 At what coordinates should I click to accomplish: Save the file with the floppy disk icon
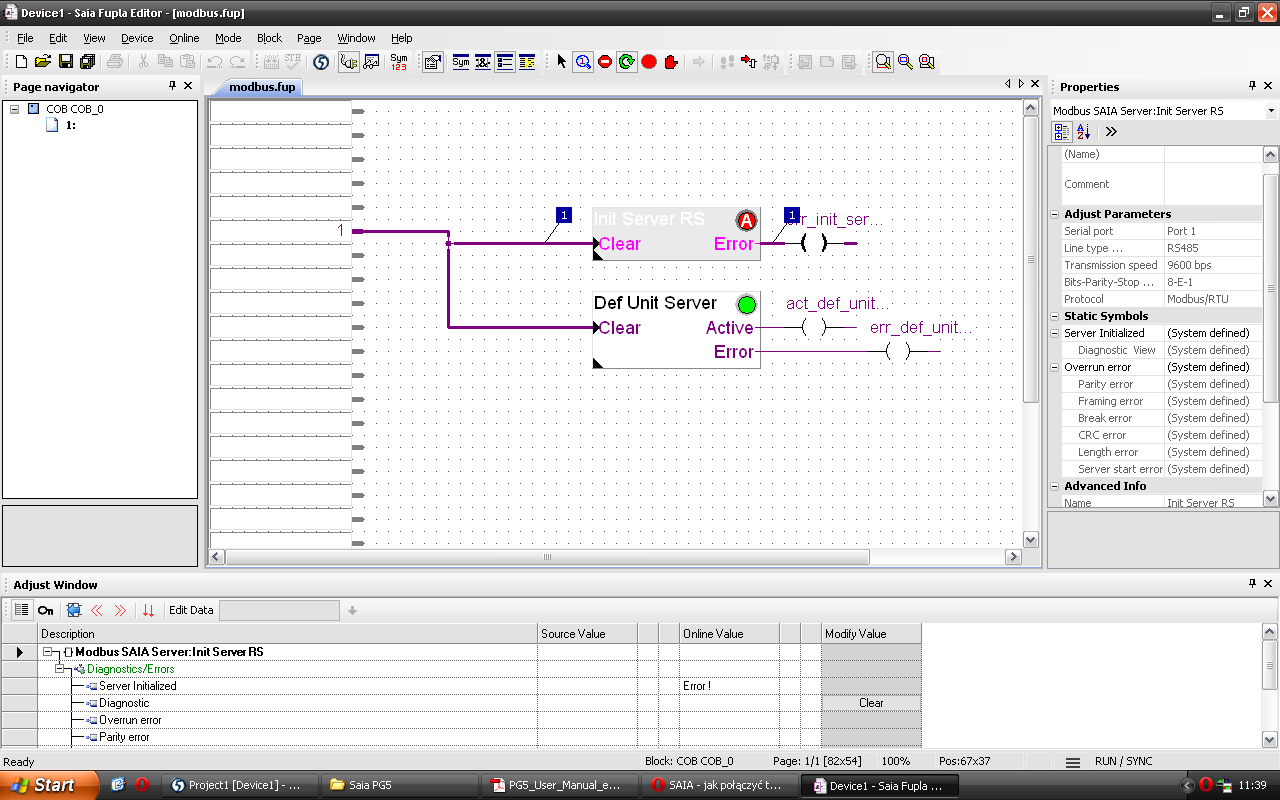point(65,62)
